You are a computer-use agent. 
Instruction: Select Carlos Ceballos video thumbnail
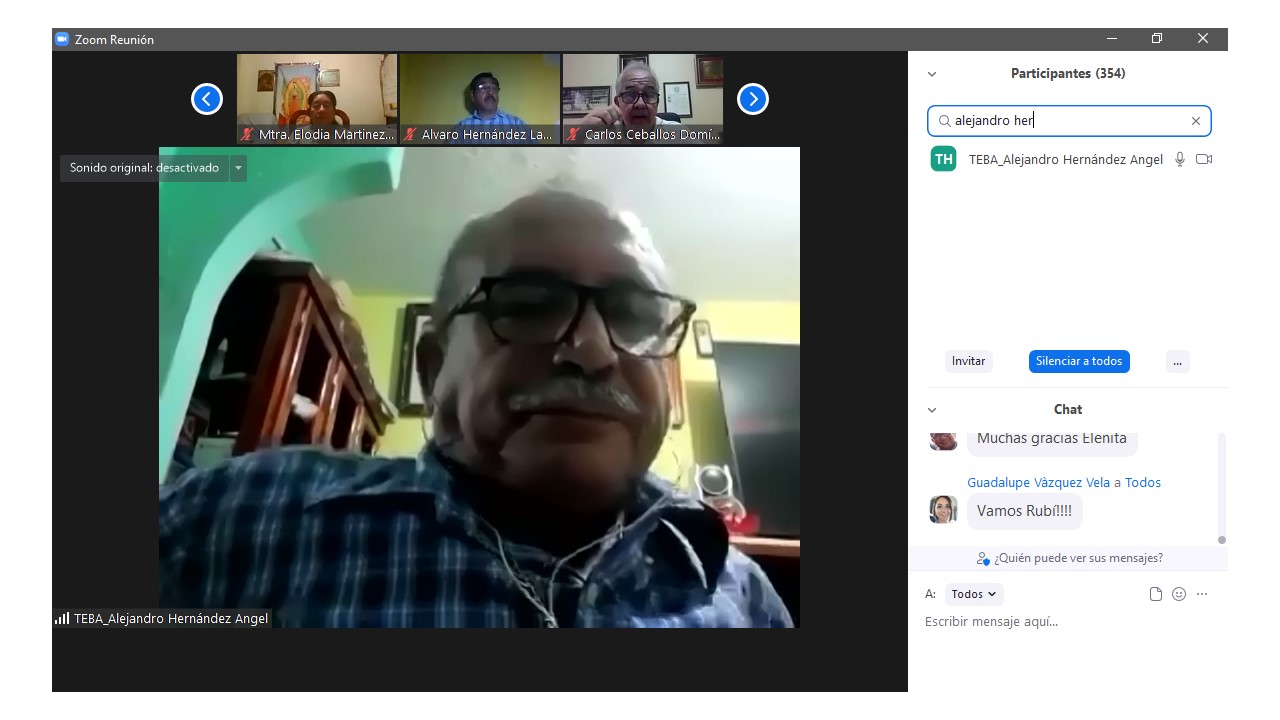coord(643,99)
